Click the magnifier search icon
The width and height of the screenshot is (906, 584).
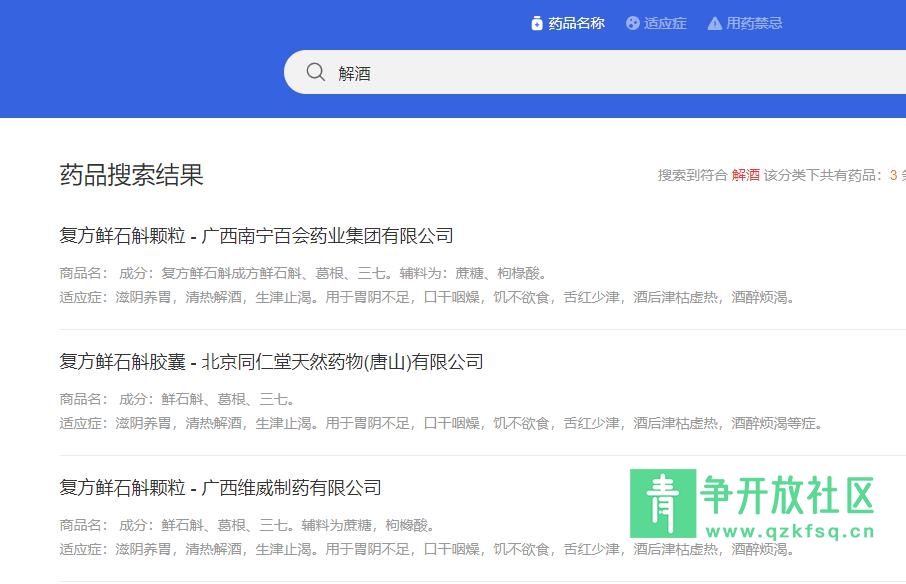(x=315, y=72)
